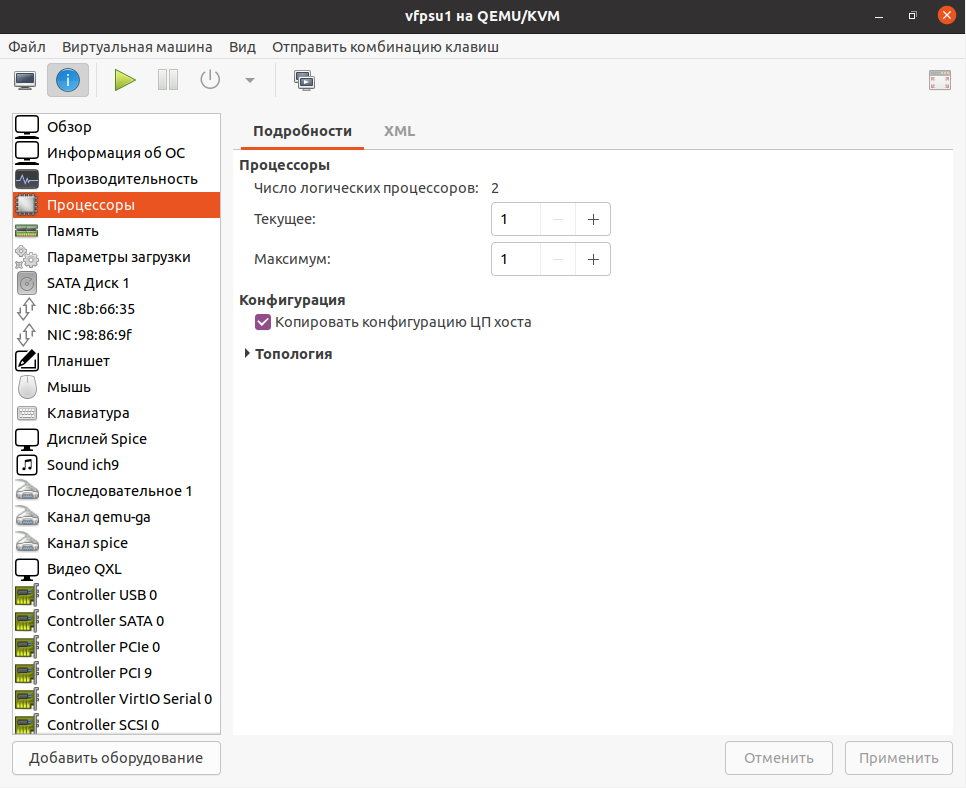Click the Видео QXL monitor icon
The image size is (966, 788).
[27, 569]
